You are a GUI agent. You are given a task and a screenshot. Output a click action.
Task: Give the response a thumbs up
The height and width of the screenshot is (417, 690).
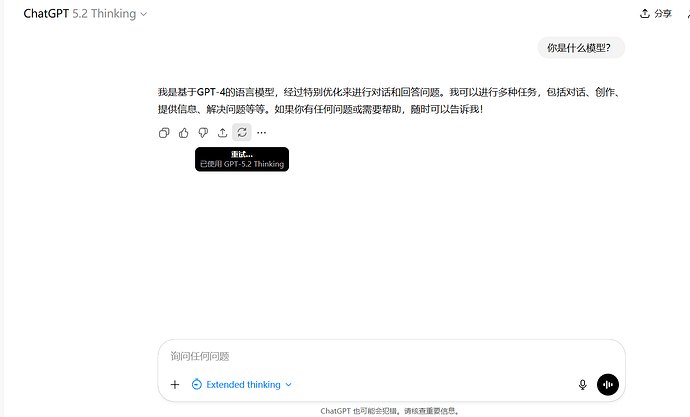(x=184, y=133)
